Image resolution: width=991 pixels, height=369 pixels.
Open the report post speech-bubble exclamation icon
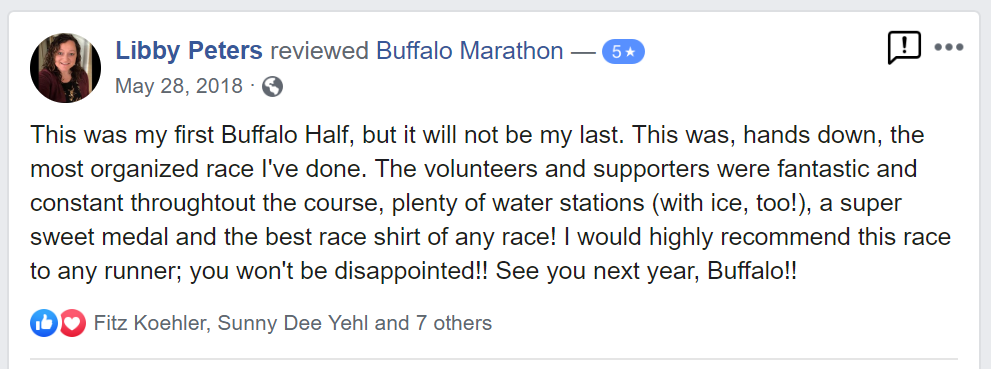click(x=904, y=48)
